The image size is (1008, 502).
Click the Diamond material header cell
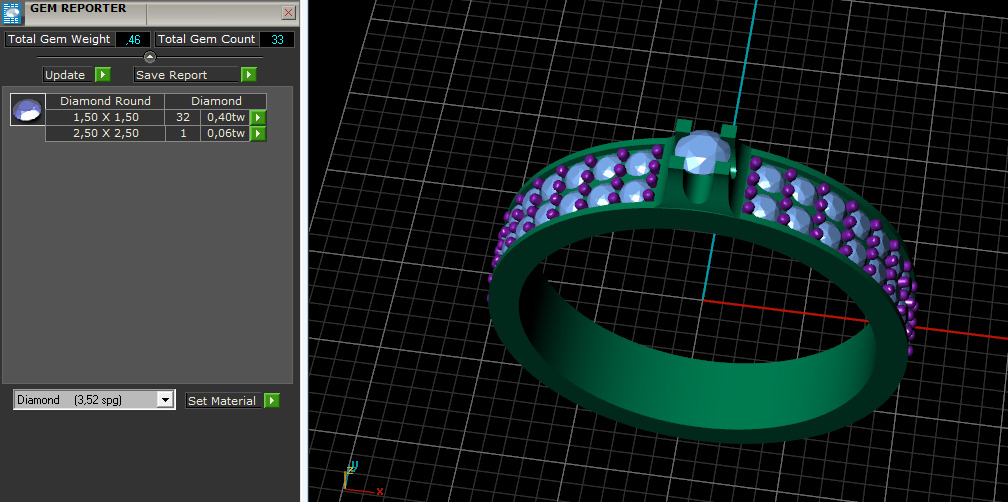click(x=216, y=101)
